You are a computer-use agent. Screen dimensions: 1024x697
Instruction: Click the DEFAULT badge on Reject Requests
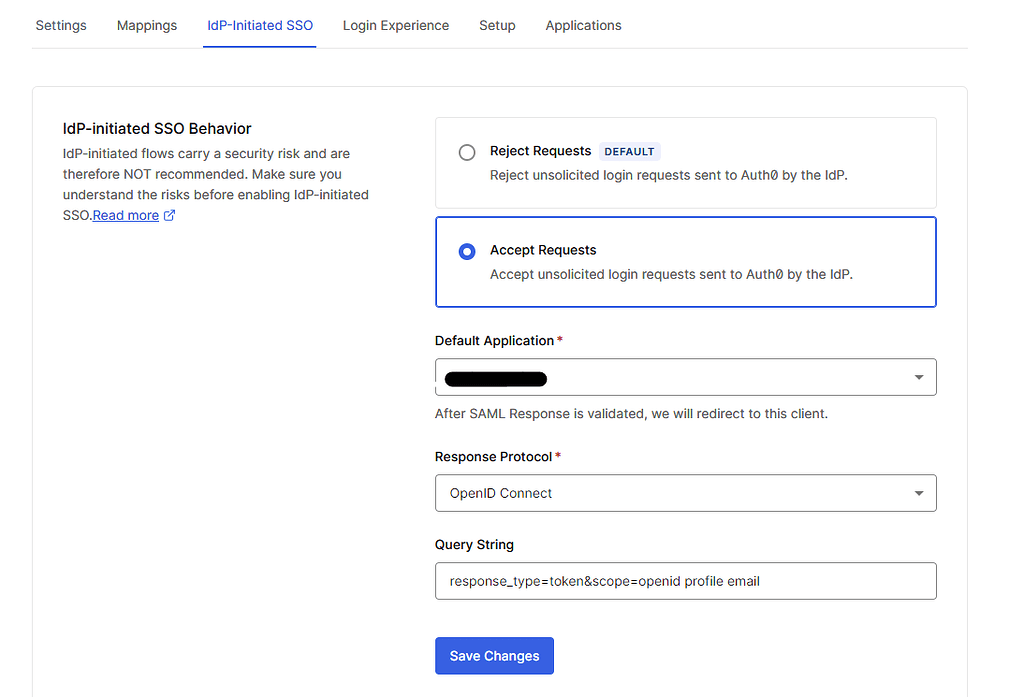point(630,151)
